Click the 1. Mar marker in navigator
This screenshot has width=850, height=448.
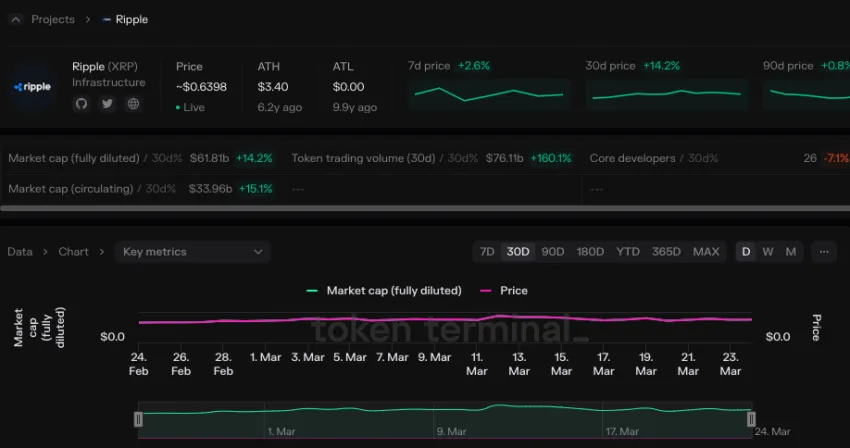tap(281, 432)
